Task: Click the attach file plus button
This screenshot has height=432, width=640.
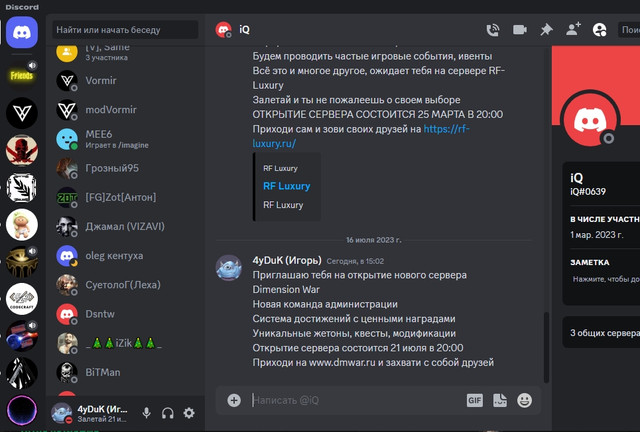Action: [x=234, y=400]
